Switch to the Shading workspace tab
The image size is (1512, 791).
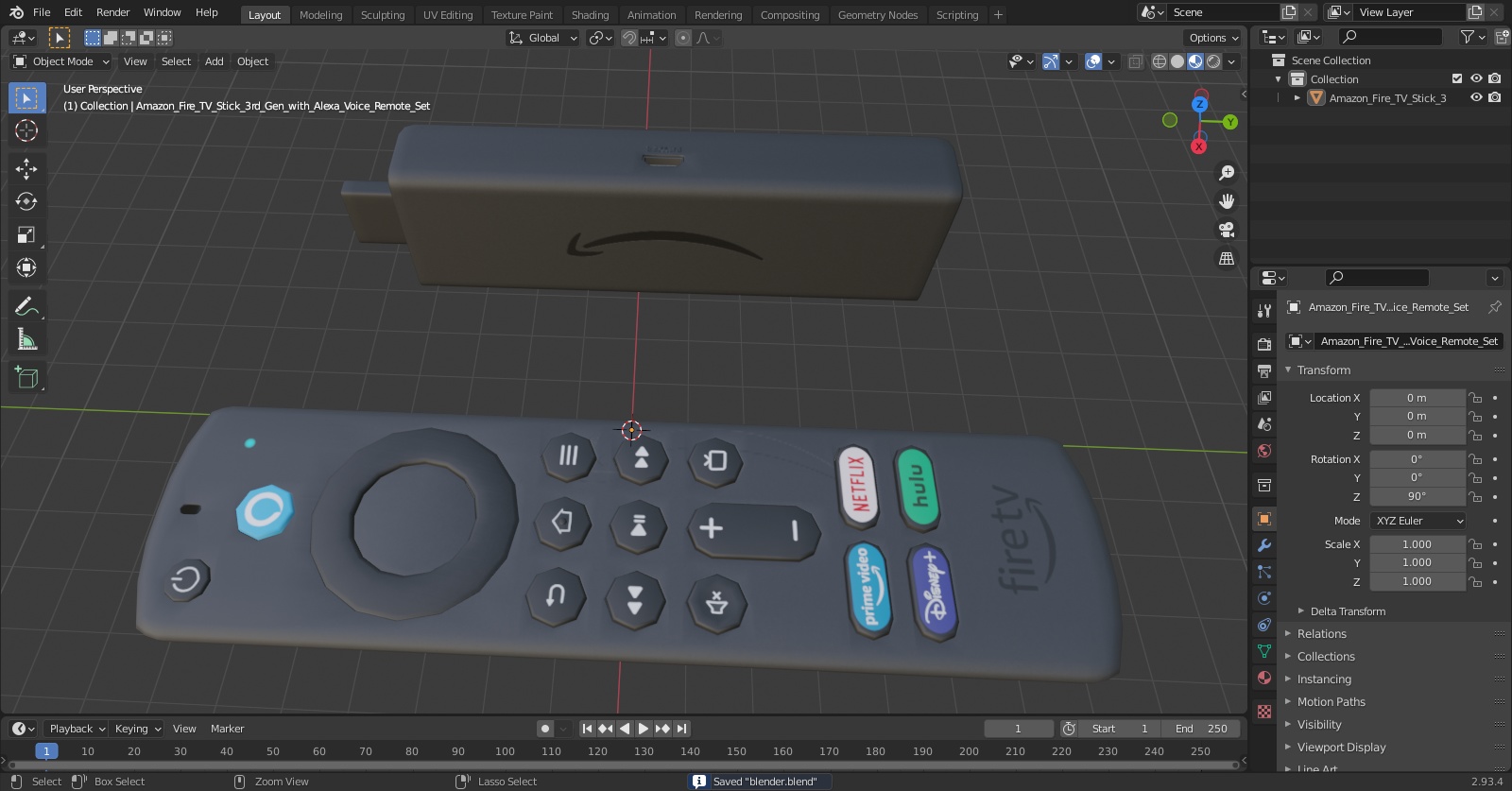point(590,14)
